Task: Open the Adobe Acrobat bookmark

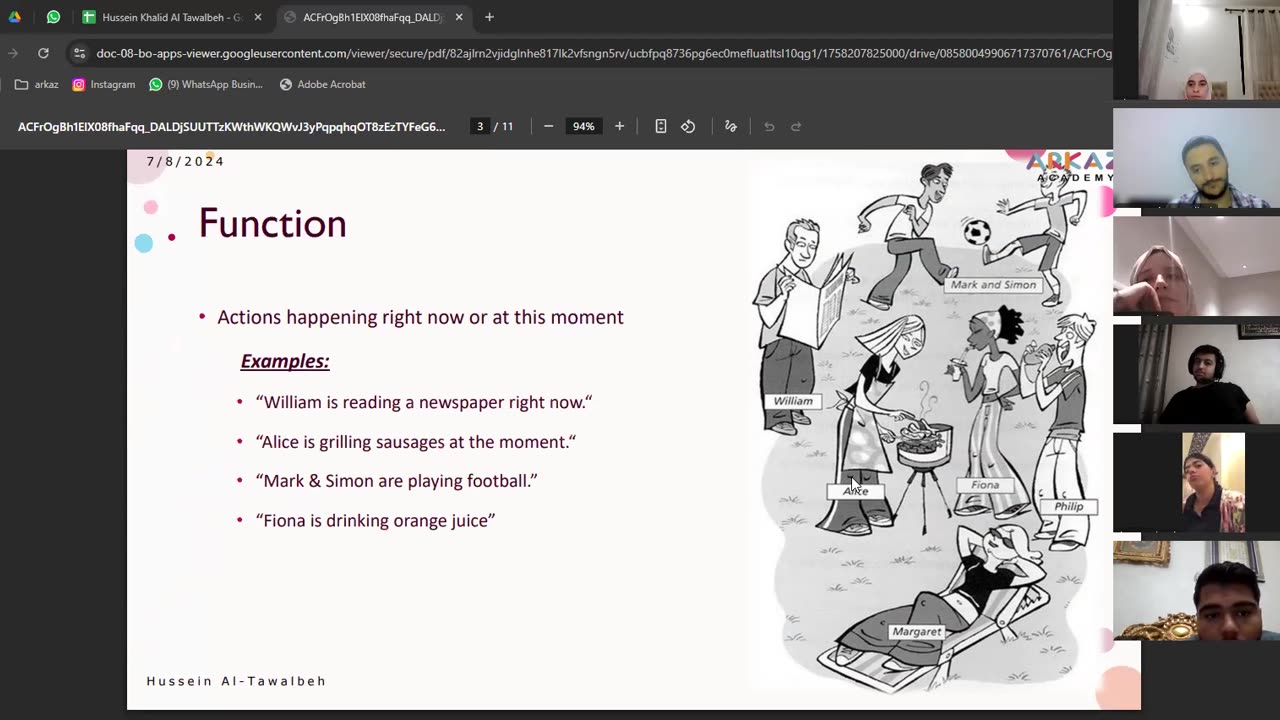Action: [x=322, y=85]
